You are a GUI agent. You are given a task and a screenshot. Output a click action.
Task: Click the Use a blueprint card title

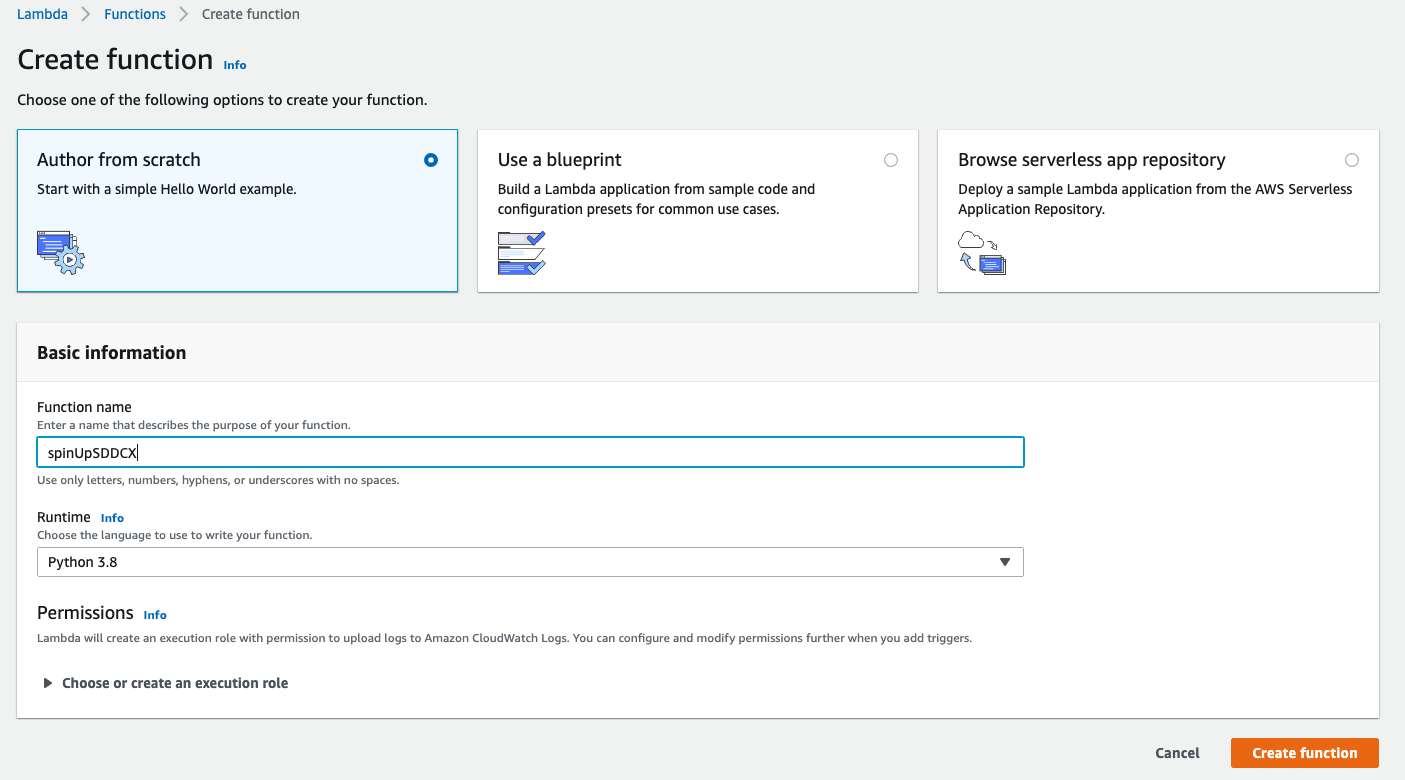(559, 160)
